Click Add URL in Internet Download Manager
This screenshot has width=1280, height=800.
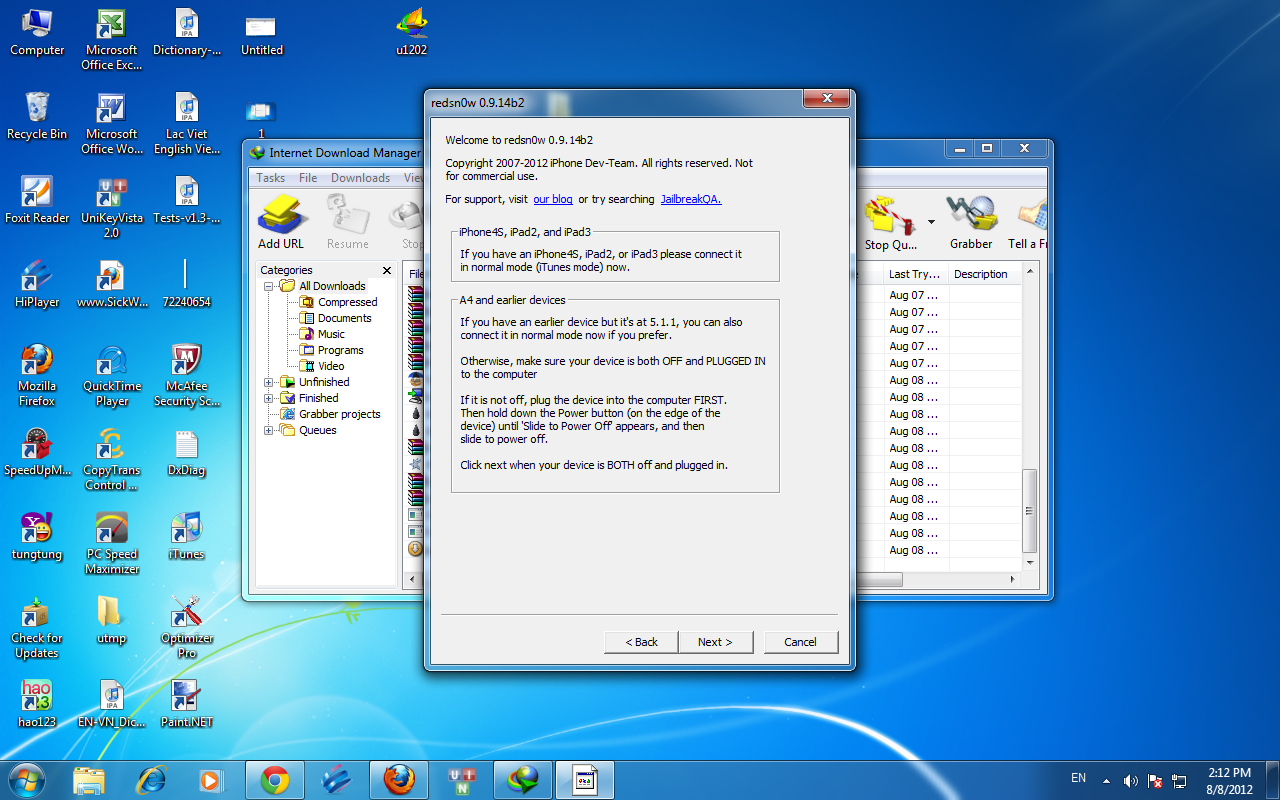click(281, 222)
